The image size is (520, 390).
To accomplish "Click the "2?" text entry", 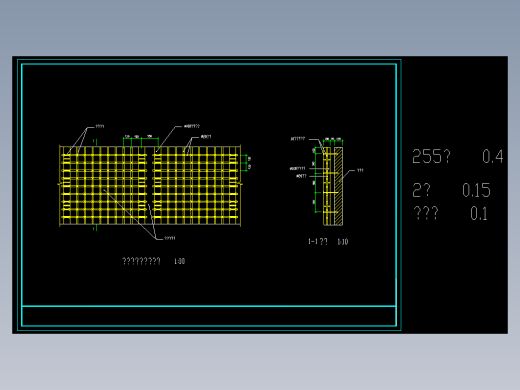I will coord(421,190).
